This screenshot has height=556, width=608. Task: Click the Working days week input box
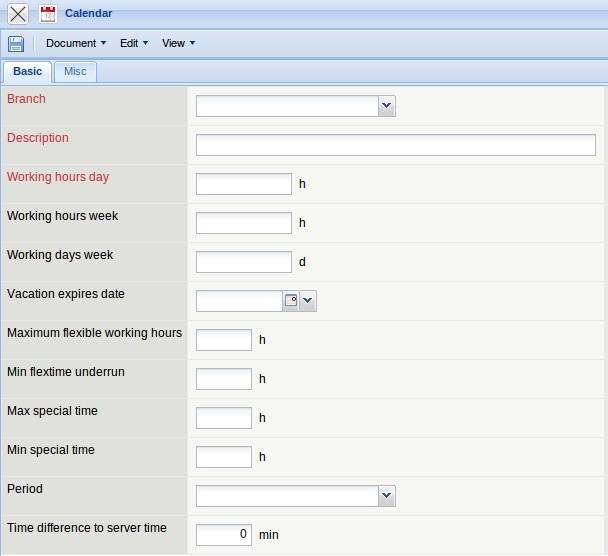click(x=243, y=262)
